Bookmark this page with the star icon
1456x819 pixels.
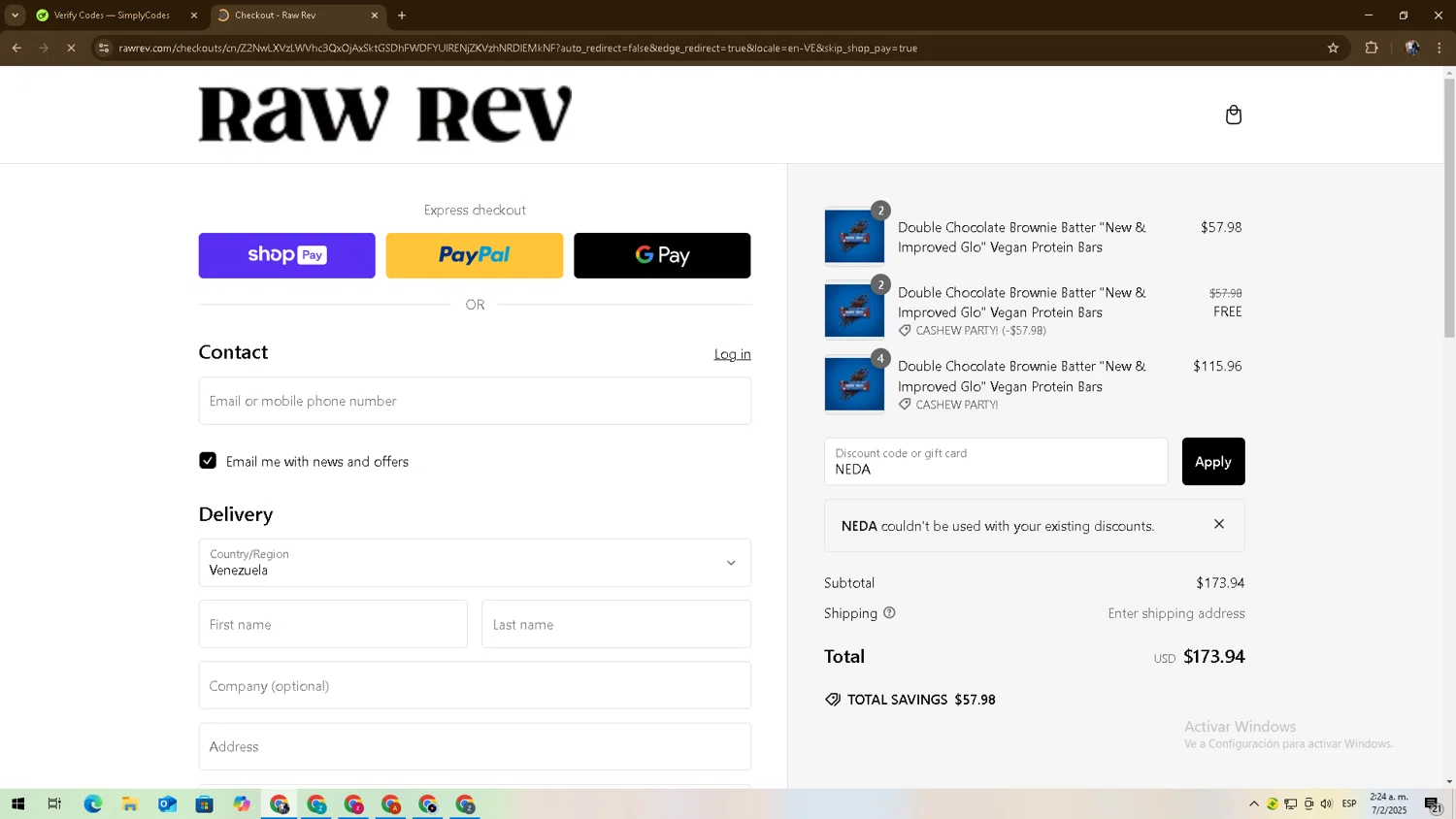pos(1333,48)
